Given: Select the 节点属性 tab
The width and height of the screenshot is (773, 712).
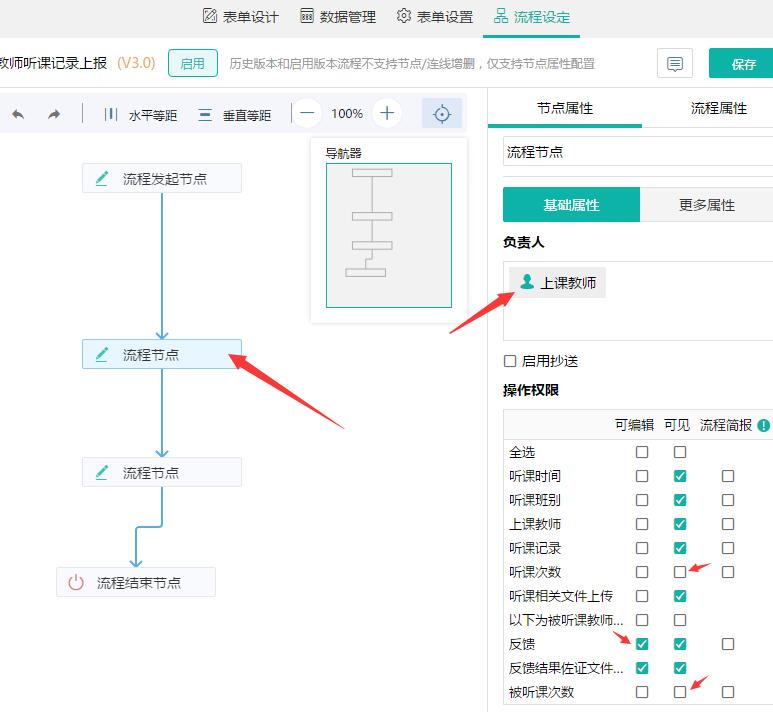Looking at the screenshot, I should 565,108.
